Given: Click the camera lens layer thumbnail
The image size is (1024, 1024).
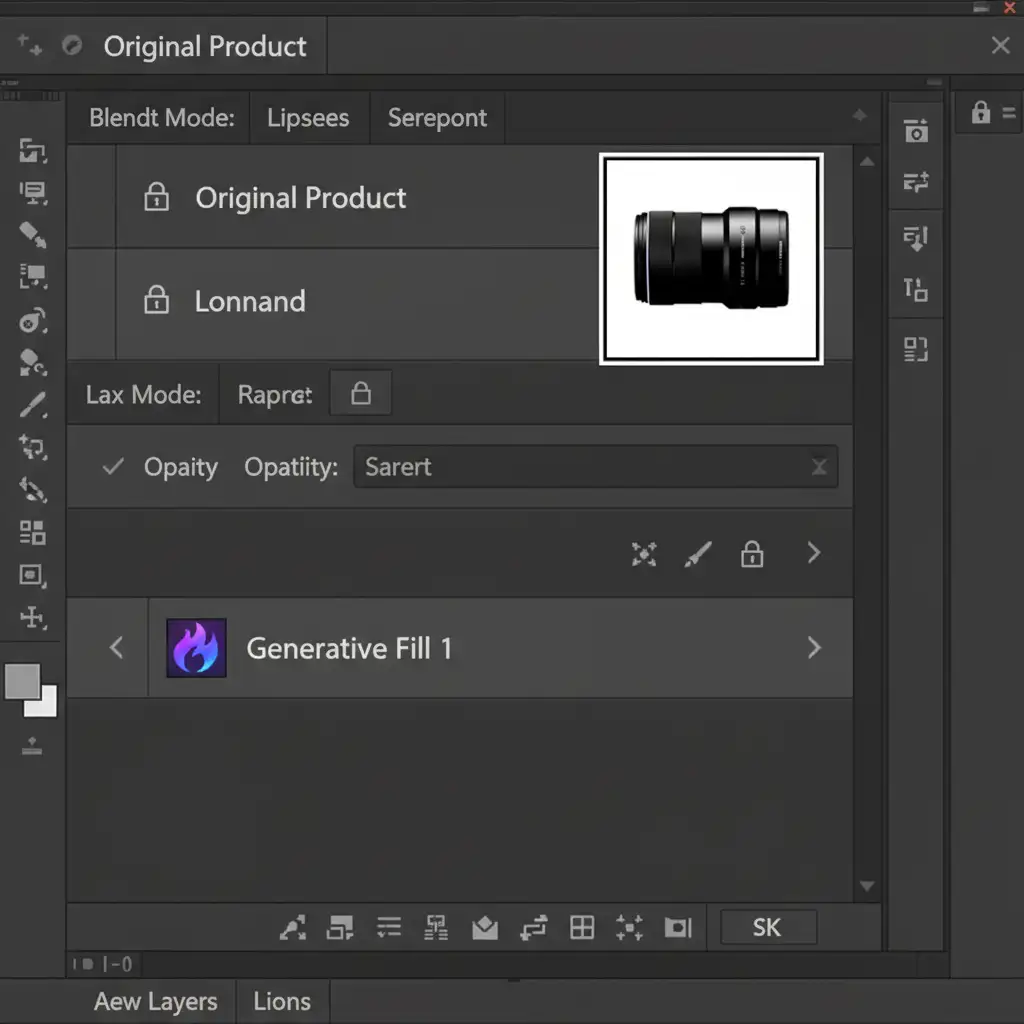Looking at the screenshot, I should [711, 259].
